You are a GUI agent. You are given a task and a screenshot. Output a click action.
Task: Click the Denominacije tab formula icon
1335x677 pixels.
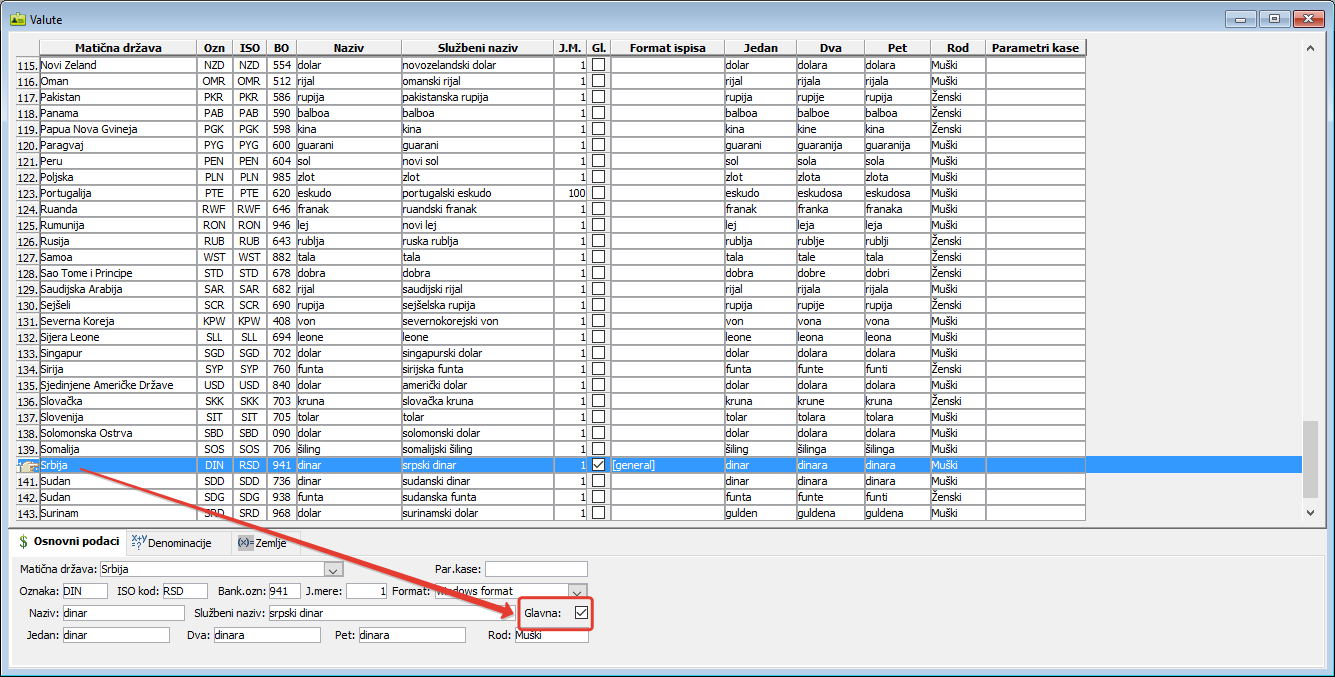click(138, 543)
